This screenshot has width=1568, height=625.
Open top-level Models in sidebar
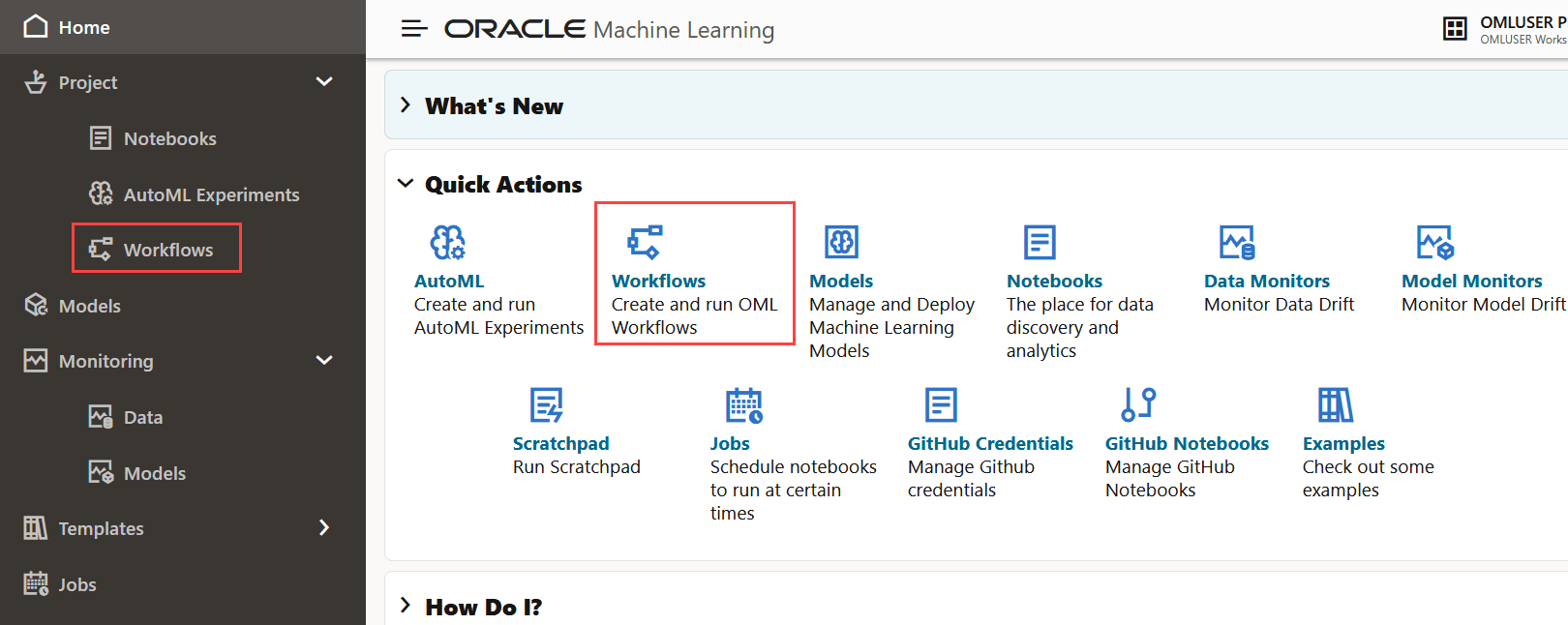pos(90,307)
